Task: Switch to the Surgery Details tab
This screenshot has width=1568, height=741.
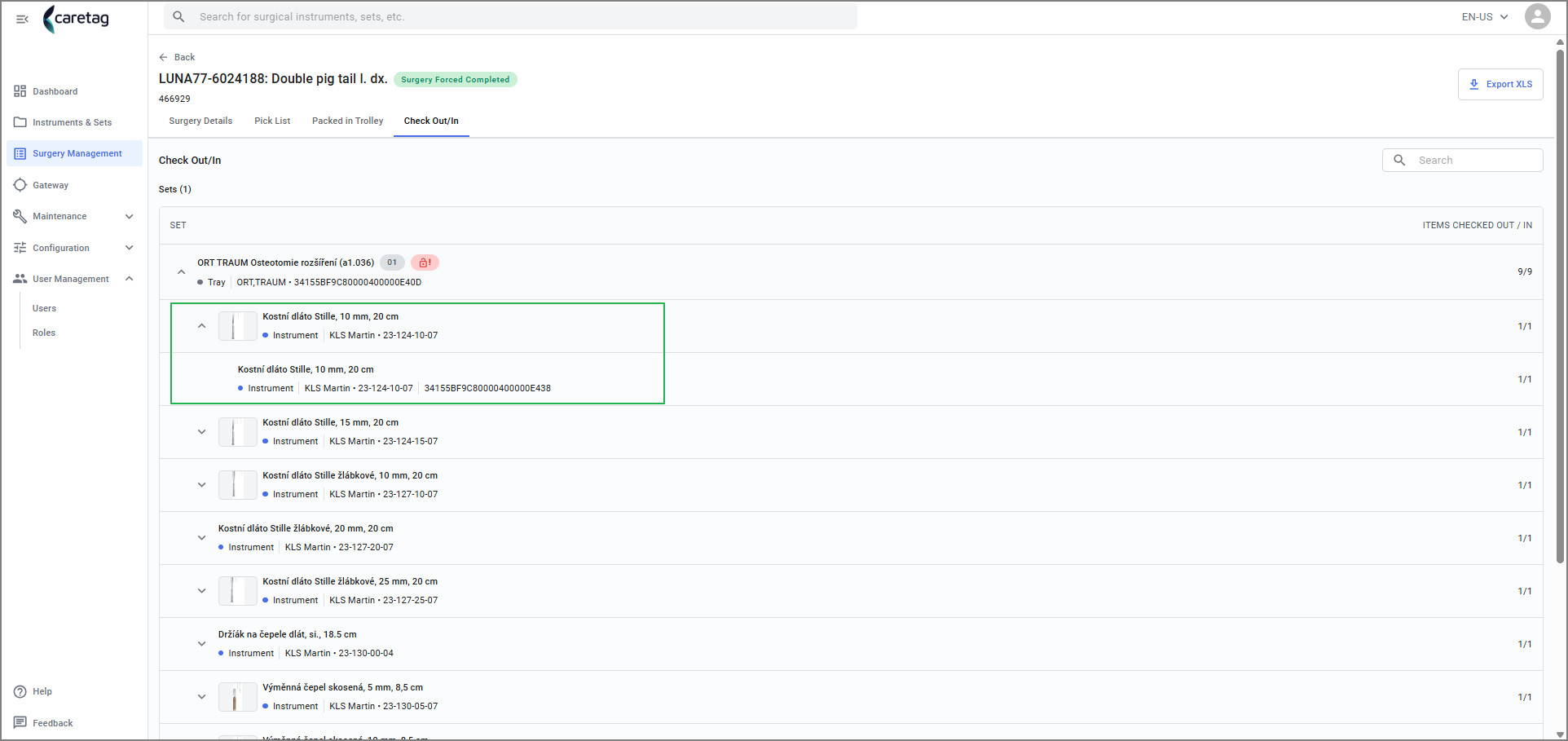Action: (200, 121)
